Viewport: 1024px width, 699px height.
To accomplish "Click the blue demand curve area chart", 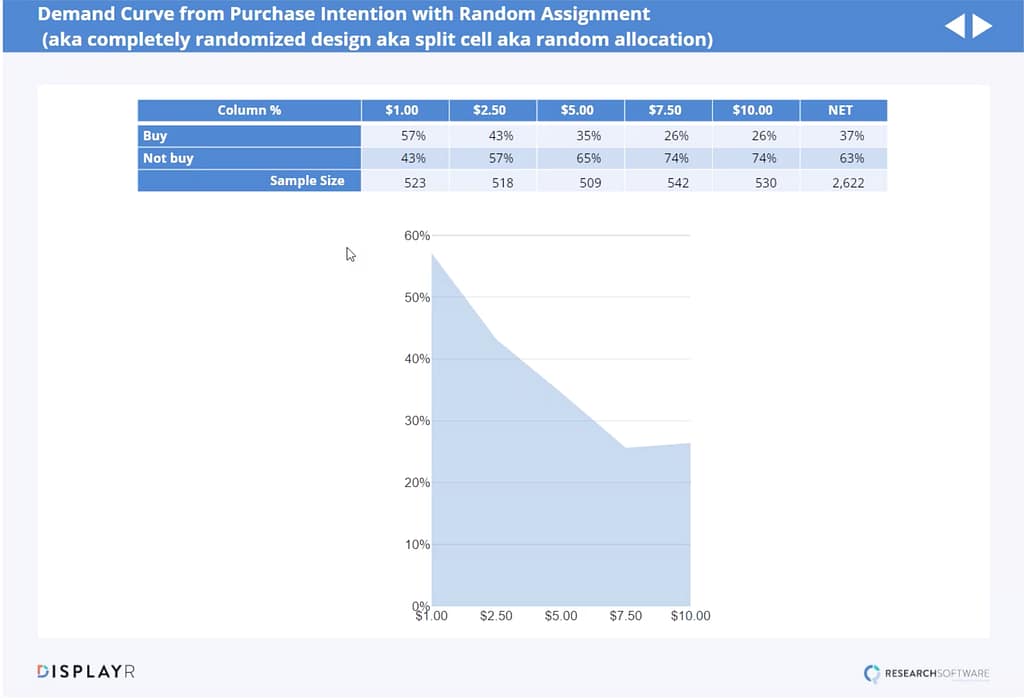I will (540, 480).
